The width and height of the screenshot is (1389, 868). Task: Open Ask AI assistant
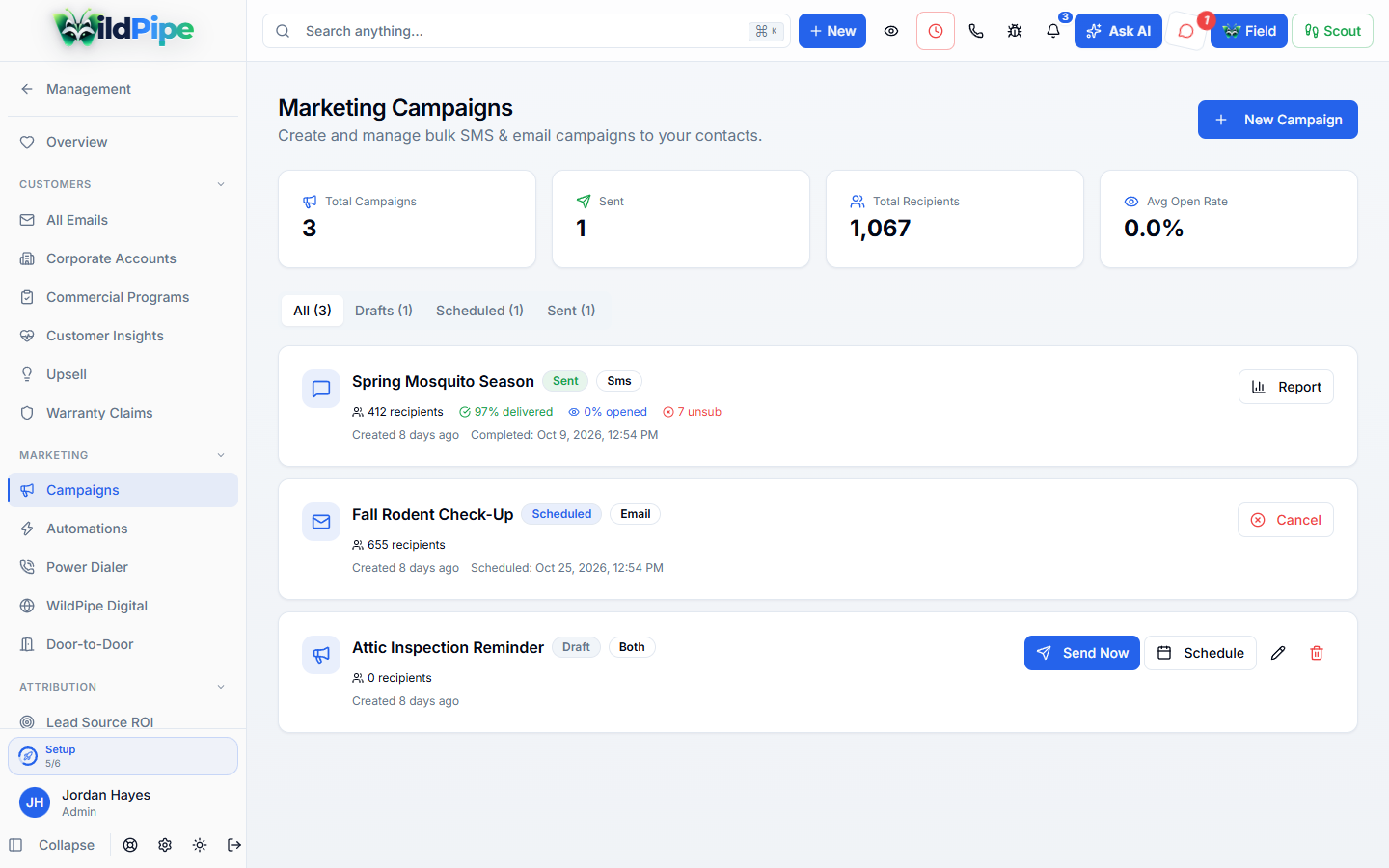tap(1118, 31)
